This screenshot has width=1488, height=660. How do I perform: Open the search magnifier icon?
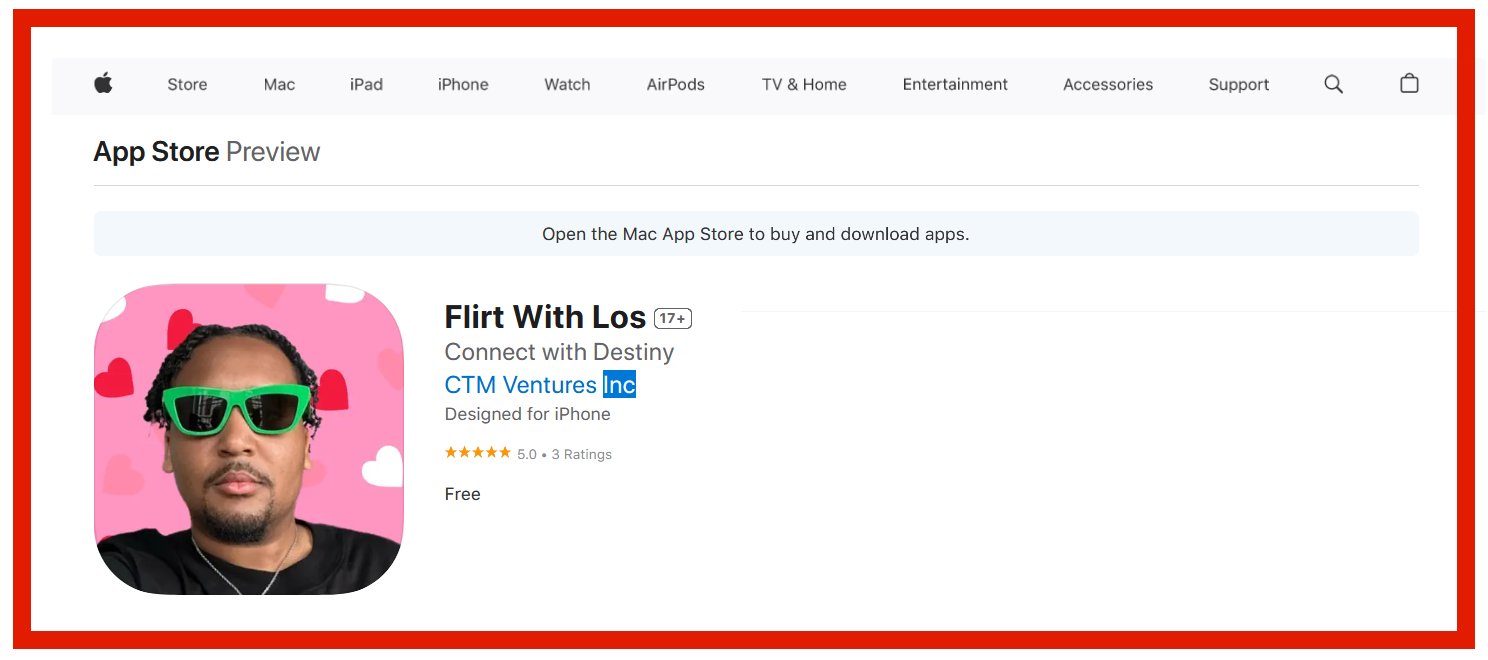(1333, 84)
